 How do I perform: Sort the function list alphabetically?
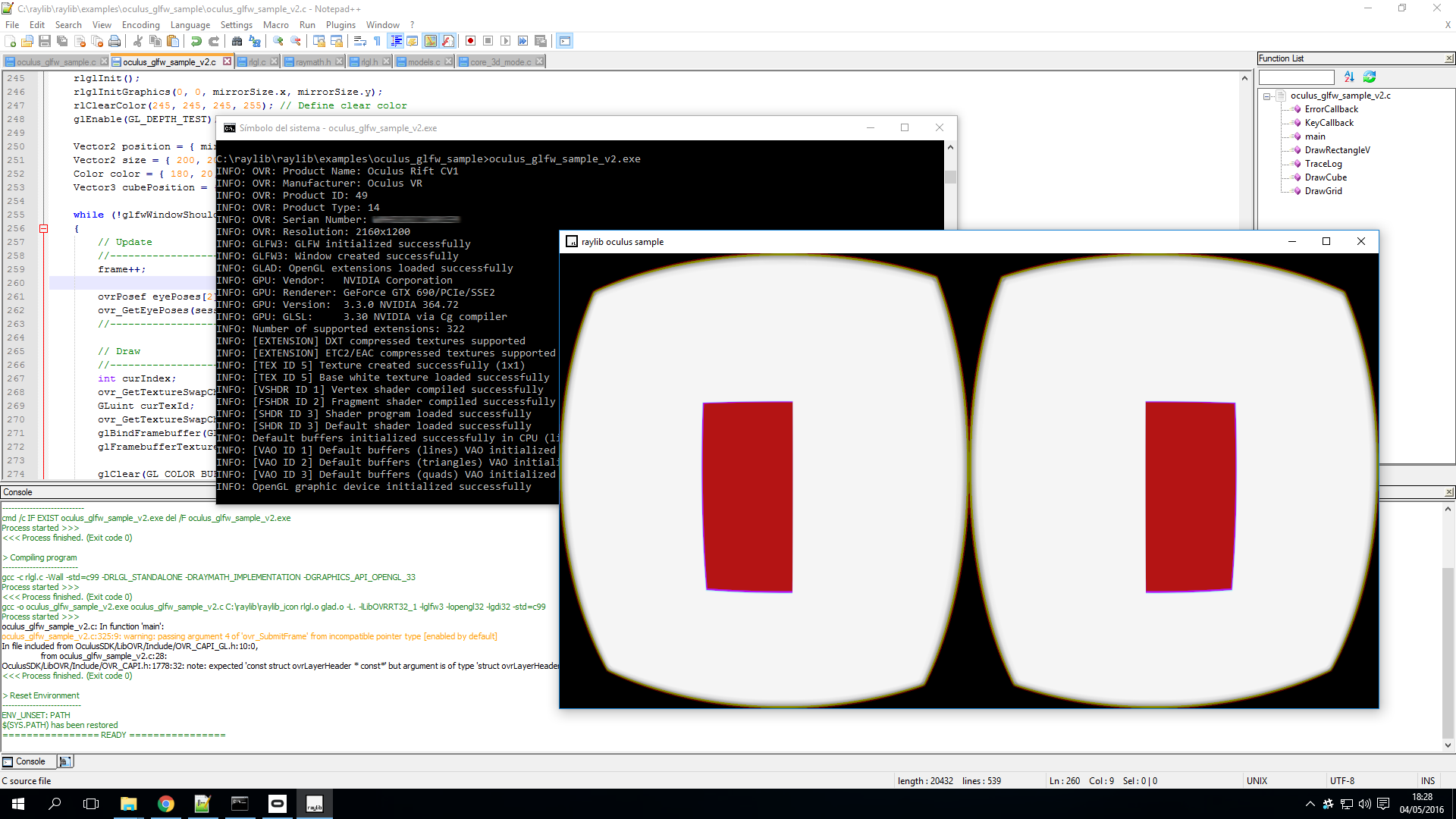pyautogui.click(x=1349, y=77)
